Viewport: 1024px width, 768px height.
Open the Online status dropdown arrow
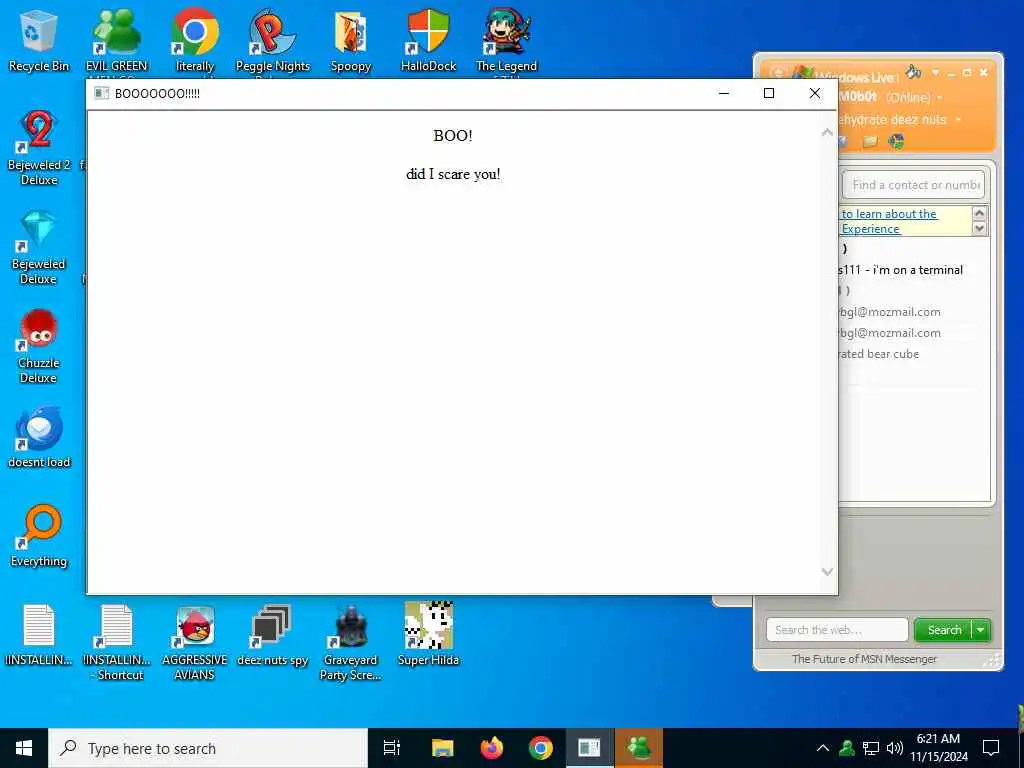940,98
